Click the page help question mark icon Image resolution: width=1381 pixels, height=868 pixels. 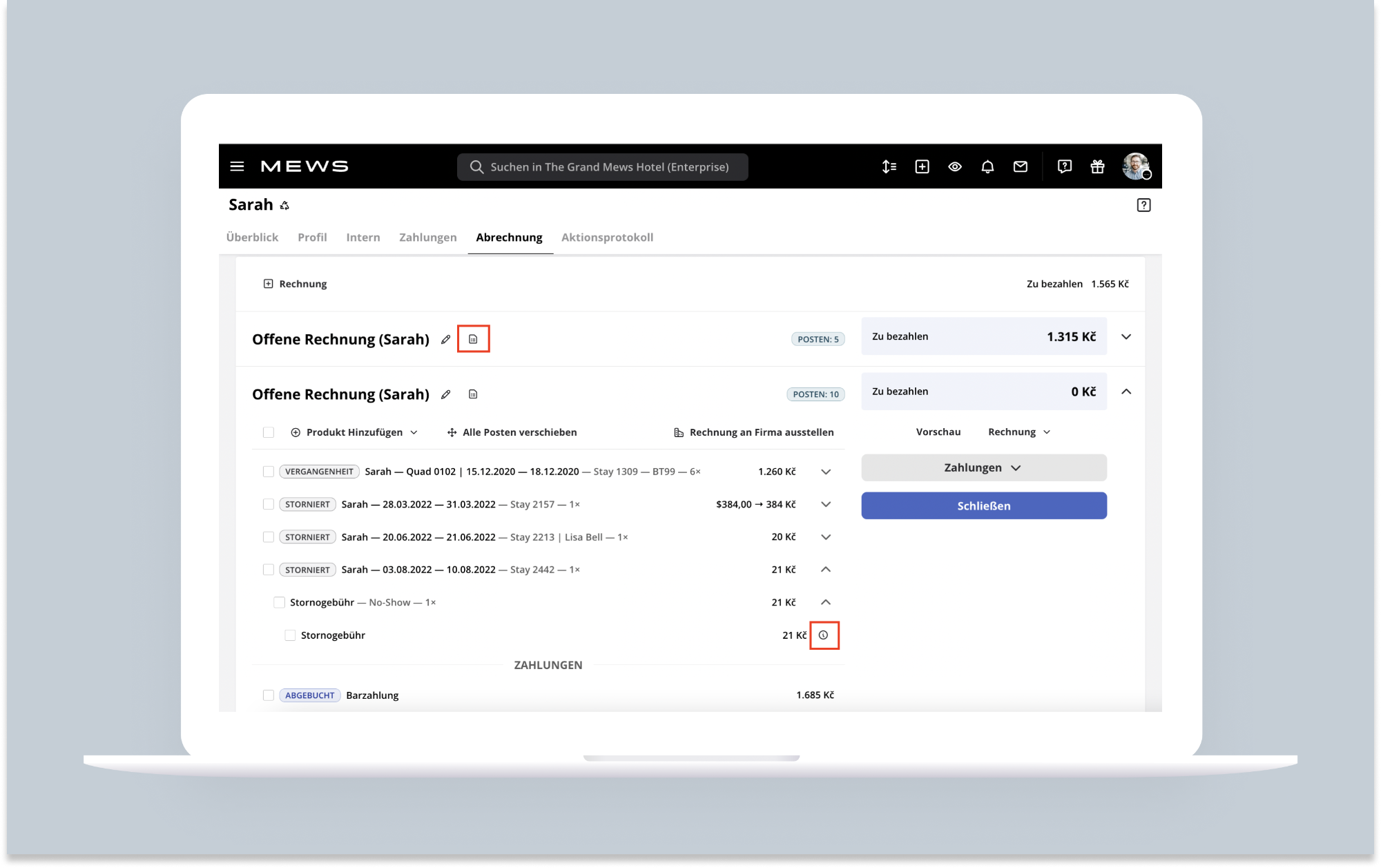pos(1143,205)
